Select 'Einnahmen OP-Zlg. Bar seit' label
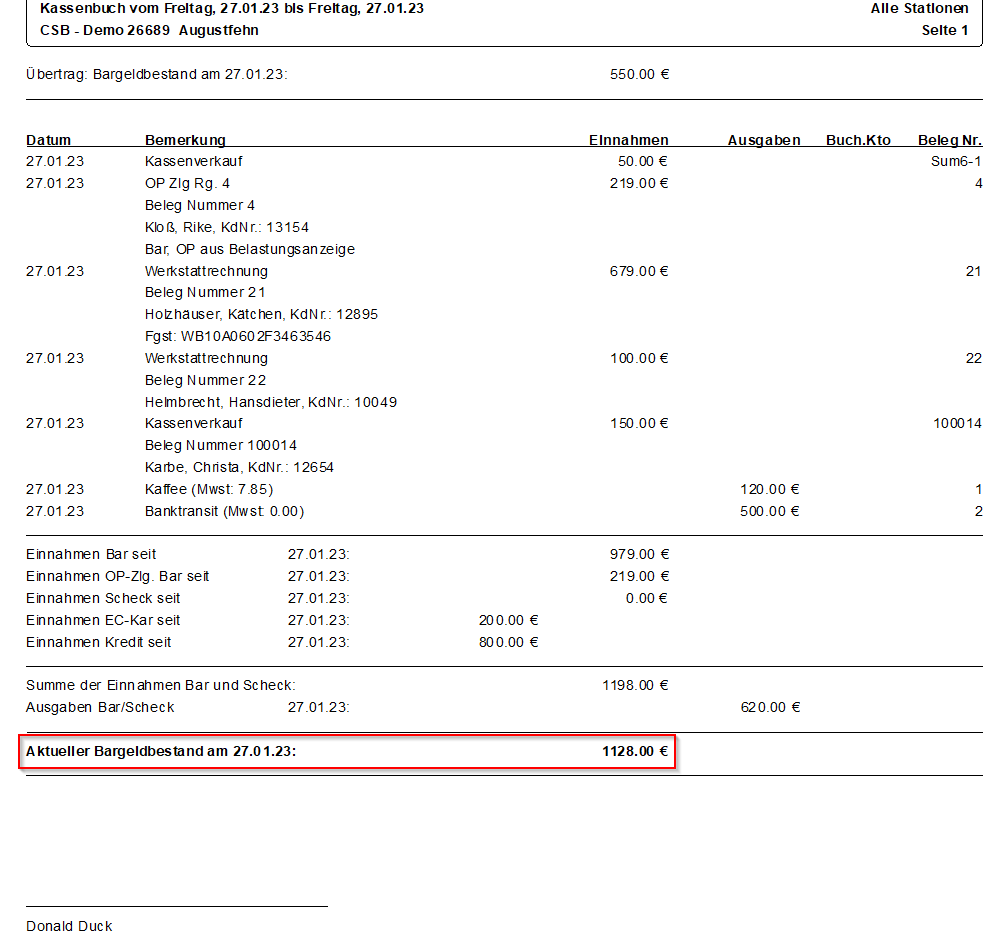This screenshot has width=1004, height=946. 117,576
